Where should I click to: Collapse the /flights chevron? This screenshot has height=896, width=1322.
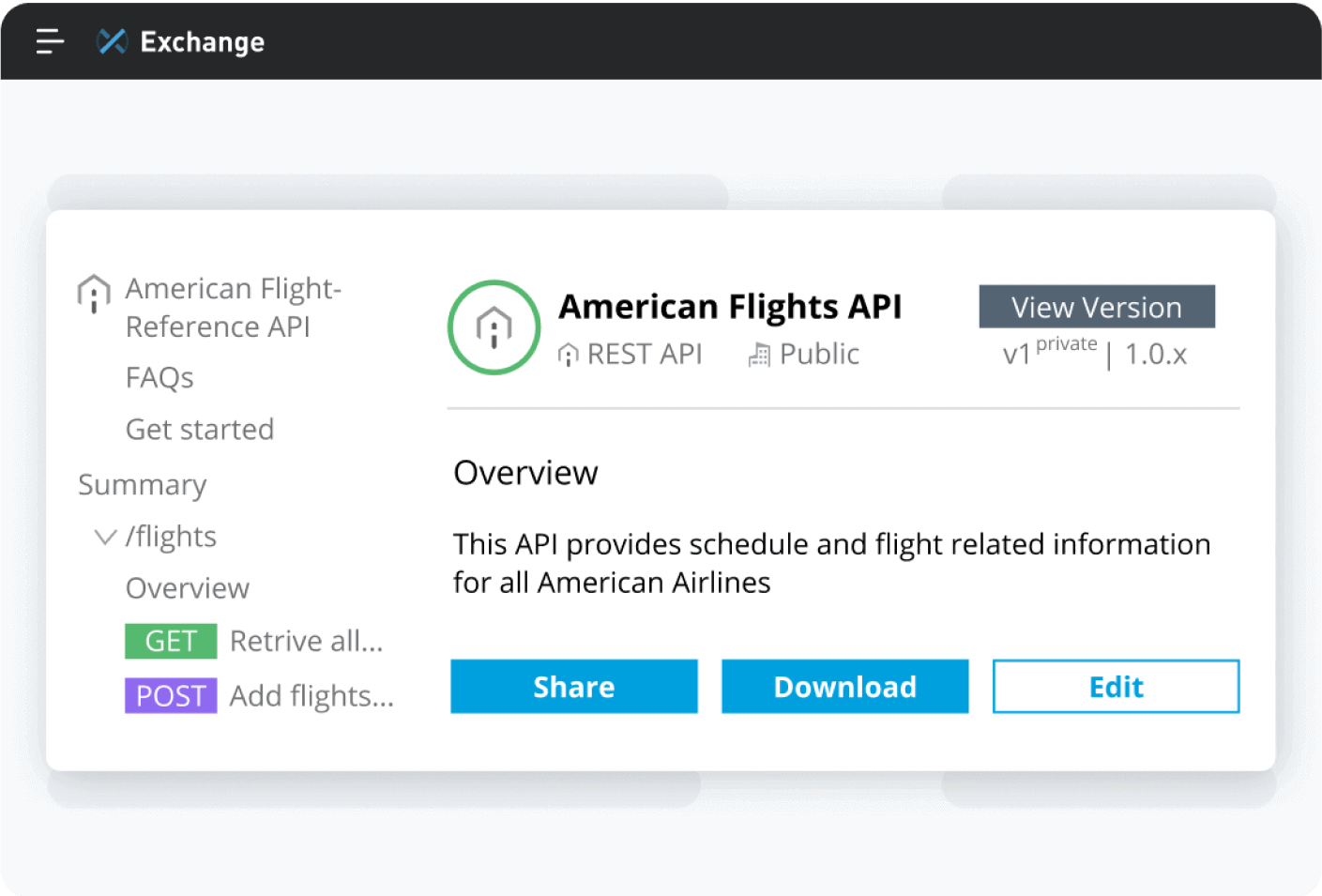point(105,537)
